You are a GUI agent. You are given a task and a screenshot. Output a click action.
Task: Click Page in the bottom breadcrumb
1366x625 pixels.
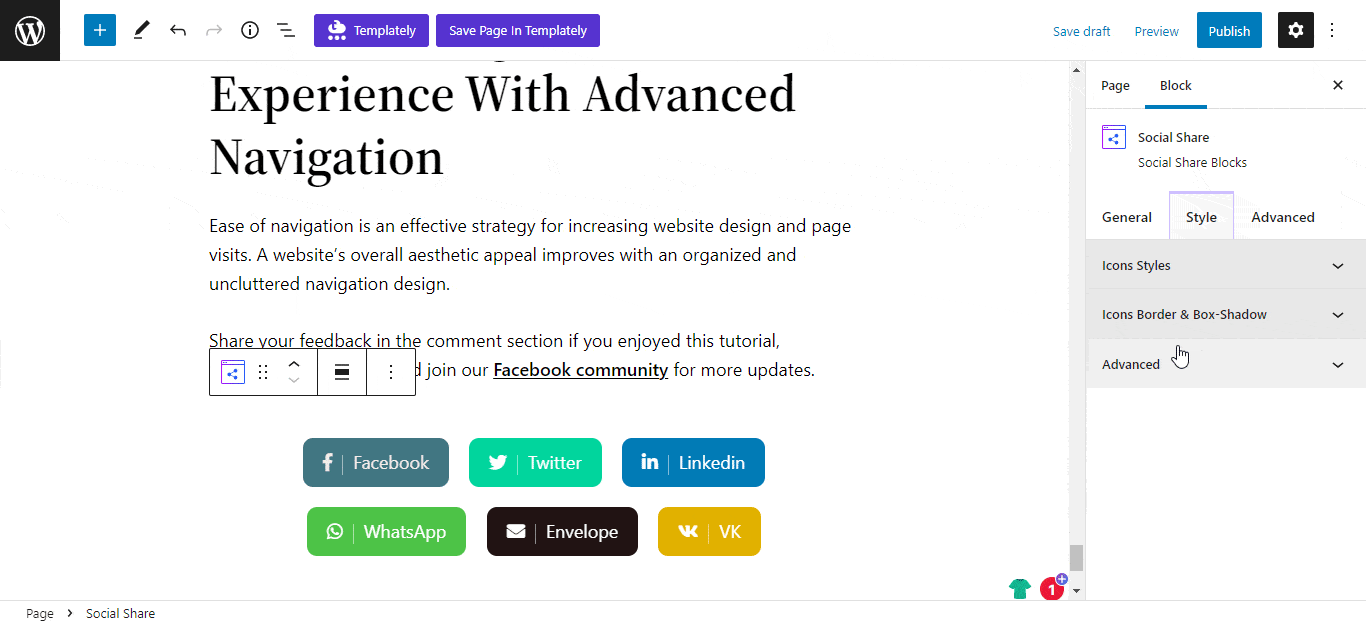(x=40, y=613)
